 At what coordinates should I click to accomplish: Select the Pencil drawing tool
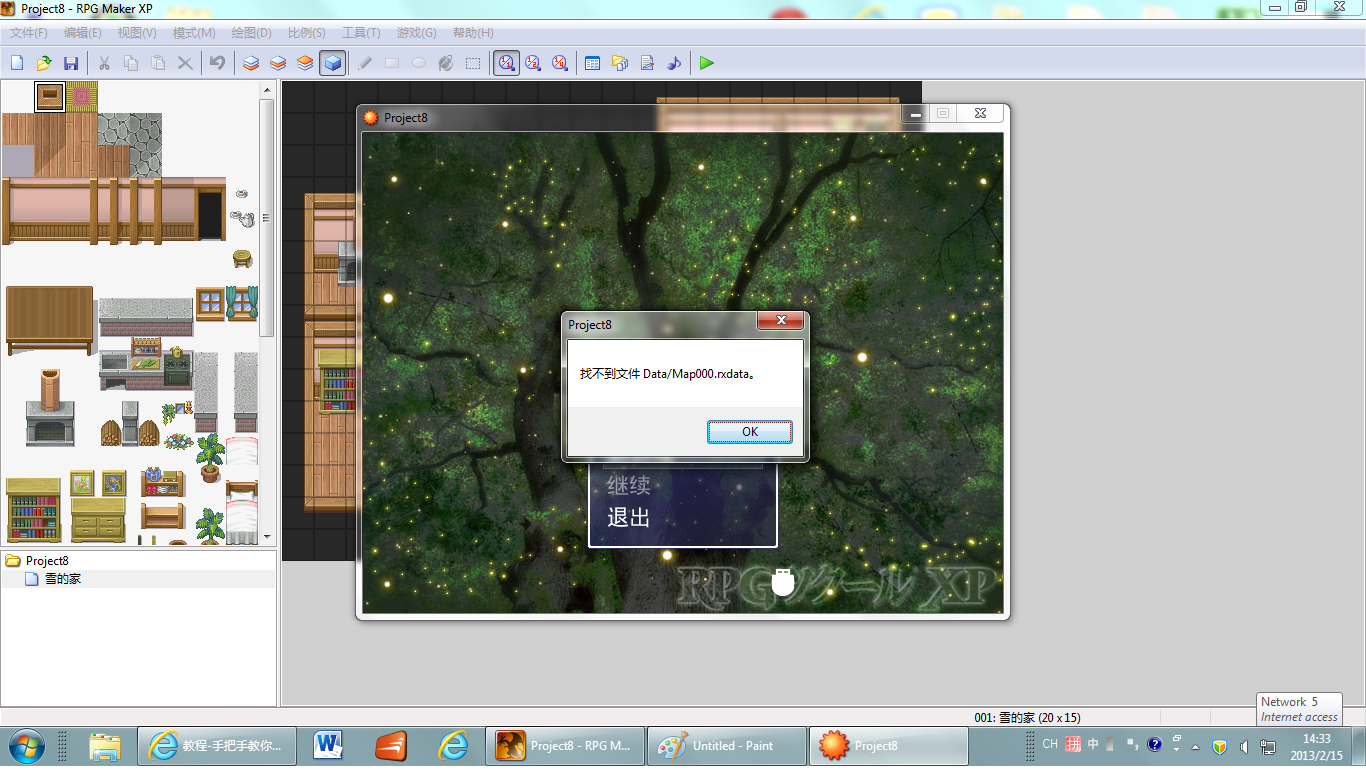click(365, 63)
